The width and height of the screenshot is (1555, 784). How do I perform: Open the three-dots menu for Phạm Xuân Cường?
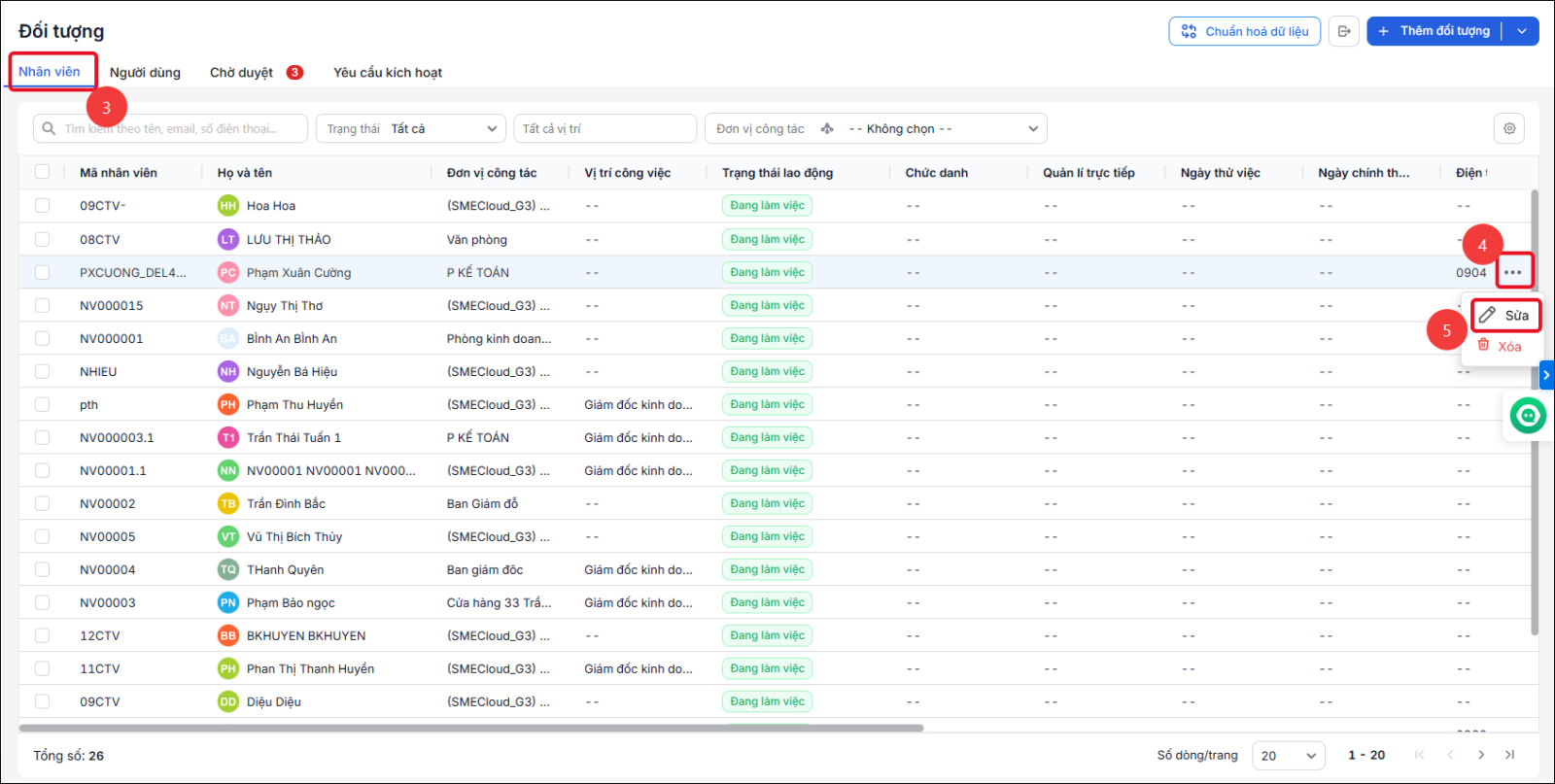(x=1513, y=272)
